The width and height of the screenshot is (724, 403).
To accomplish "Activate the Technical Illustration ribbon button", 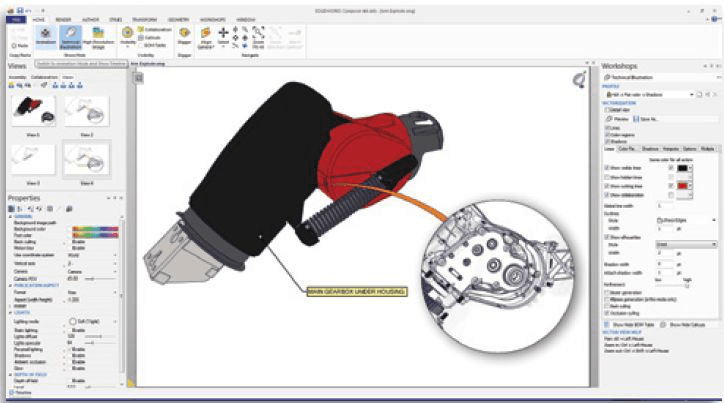I will [71, 37].
